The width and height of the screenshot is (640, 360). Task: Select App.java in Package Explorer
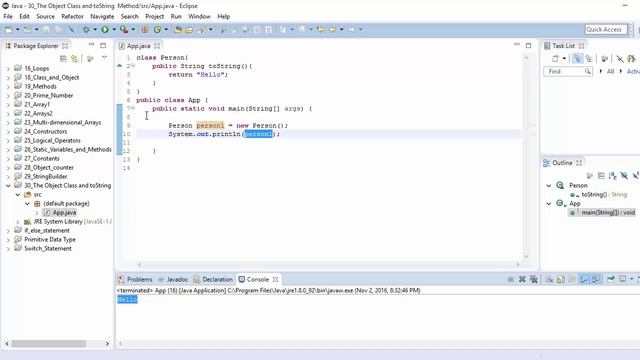pos(60,213)
